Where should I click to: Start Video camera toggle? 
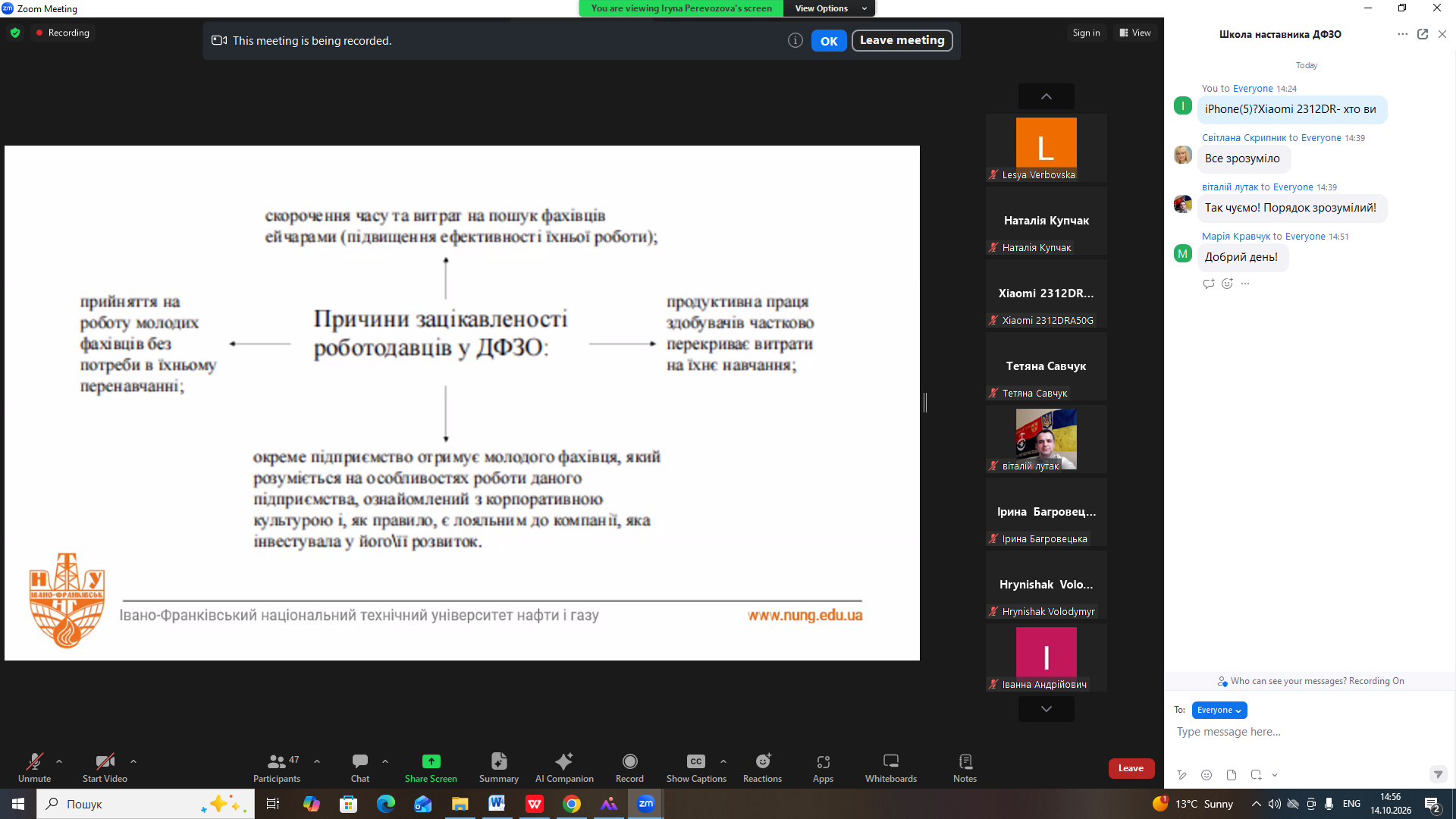(x=105, y=767)
